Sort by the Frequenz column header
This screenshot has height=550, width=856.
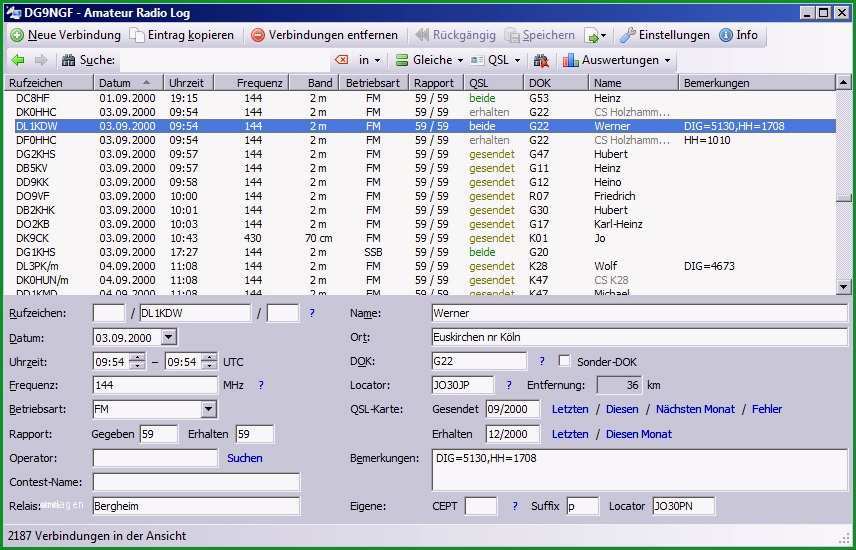tap(251, 83)
